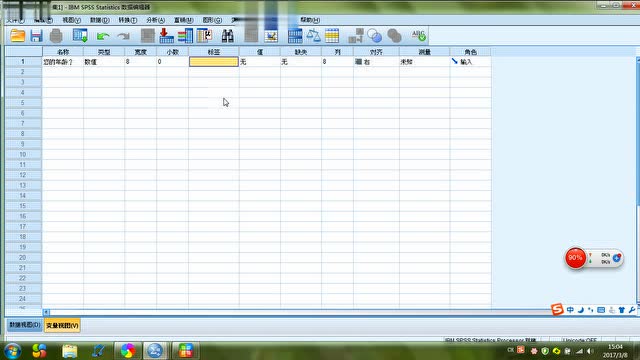This screenshot has width=640, height=360.
Task: Select the 变量视图(V) tab
Action: point(62,325)
